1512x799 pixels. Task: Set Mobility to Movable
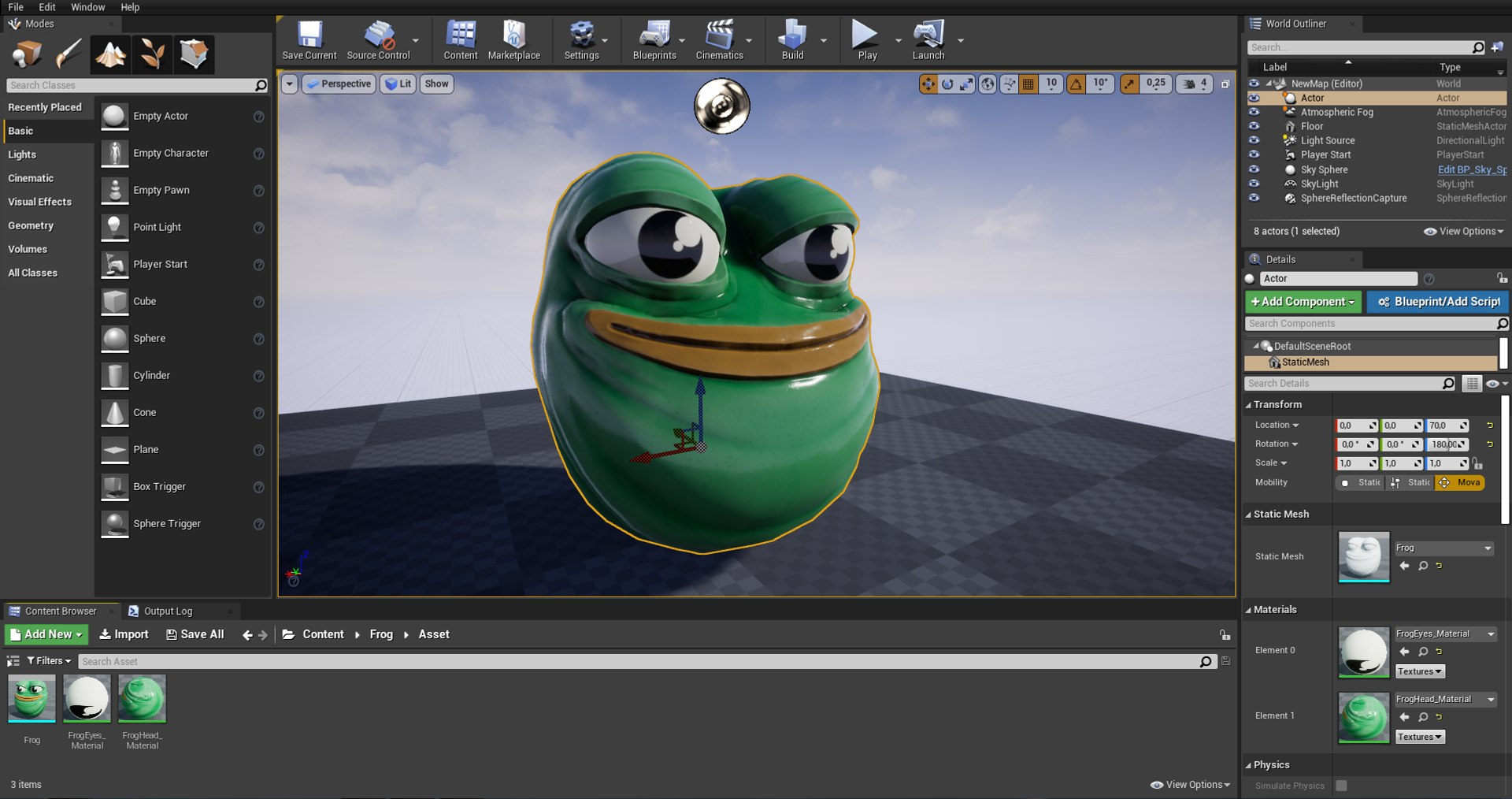[x=1460, y=482]
